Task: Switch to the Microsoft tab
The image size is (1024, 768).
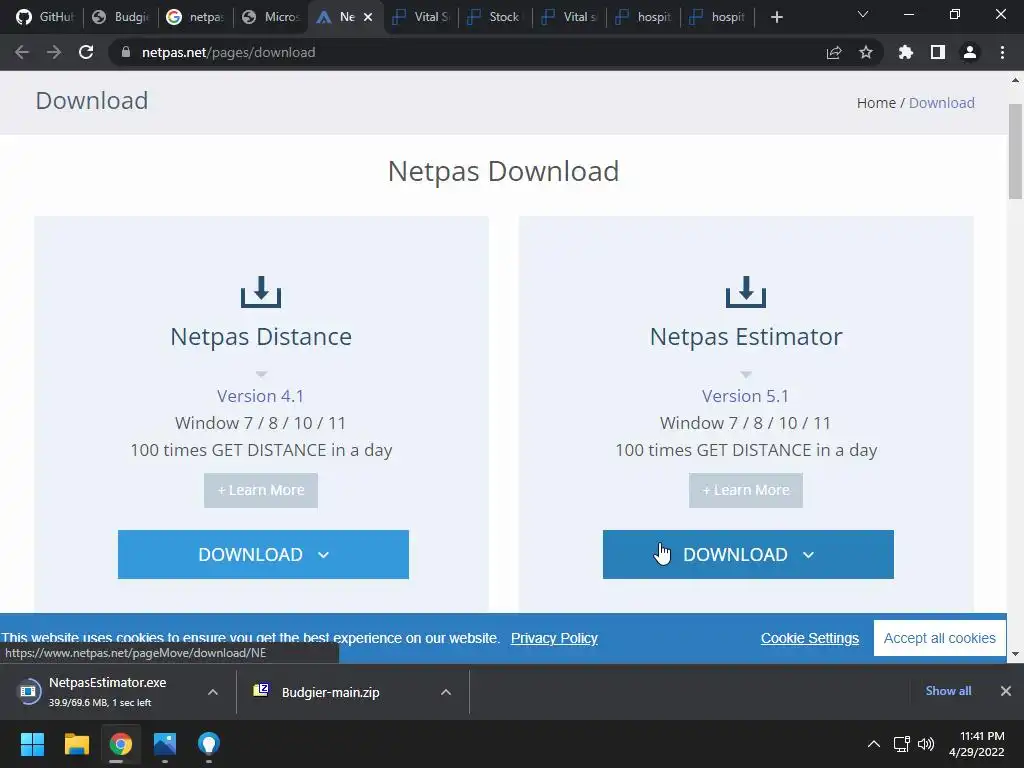Action: pyautogui.click(x=270, y=17)
